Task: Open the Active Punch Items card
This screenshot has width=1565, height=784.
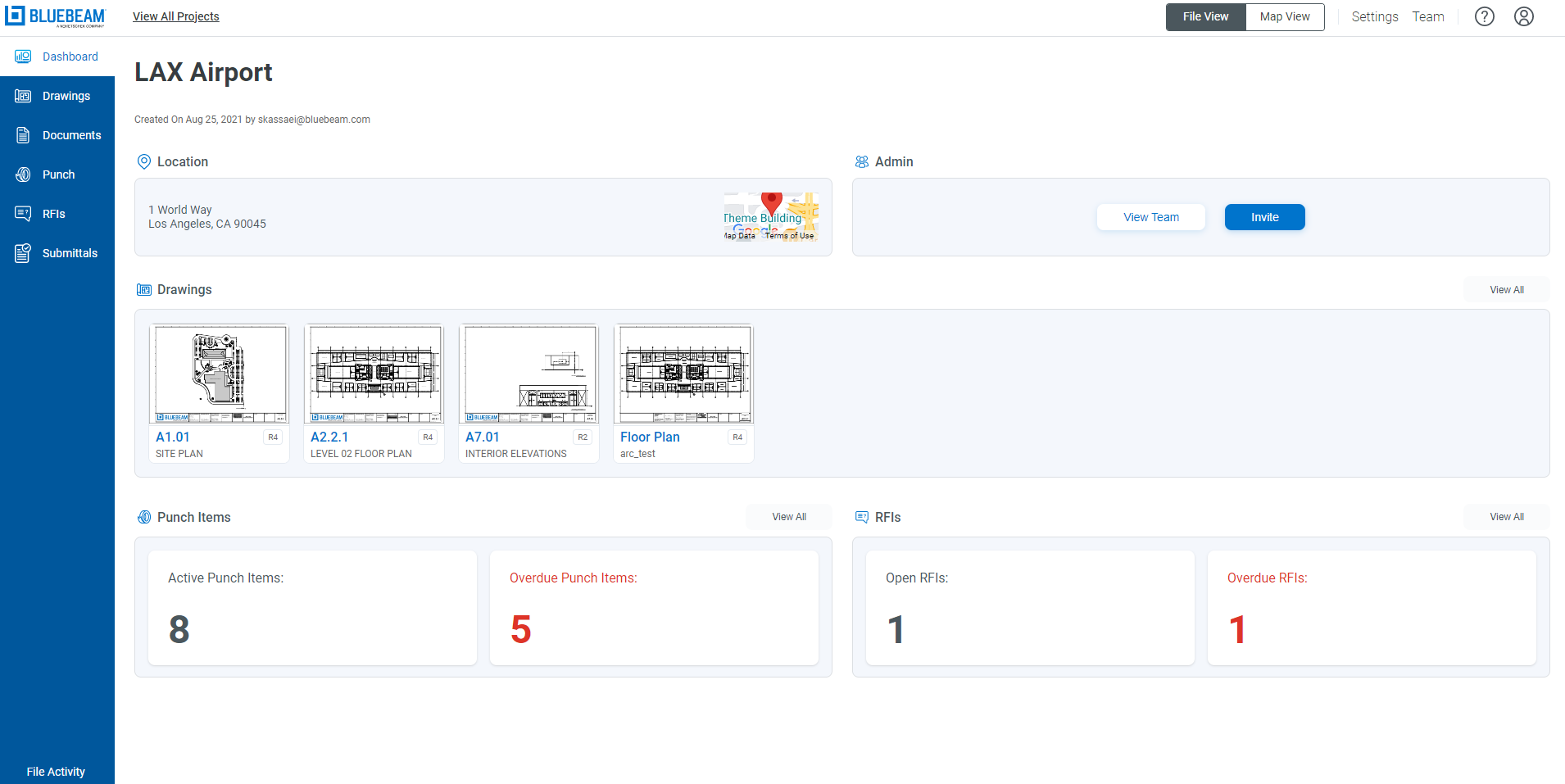Action: 312,608
